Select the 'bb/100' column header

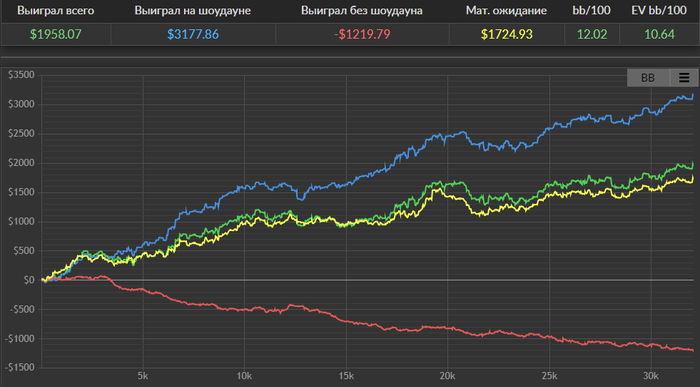tap(592, 11)
